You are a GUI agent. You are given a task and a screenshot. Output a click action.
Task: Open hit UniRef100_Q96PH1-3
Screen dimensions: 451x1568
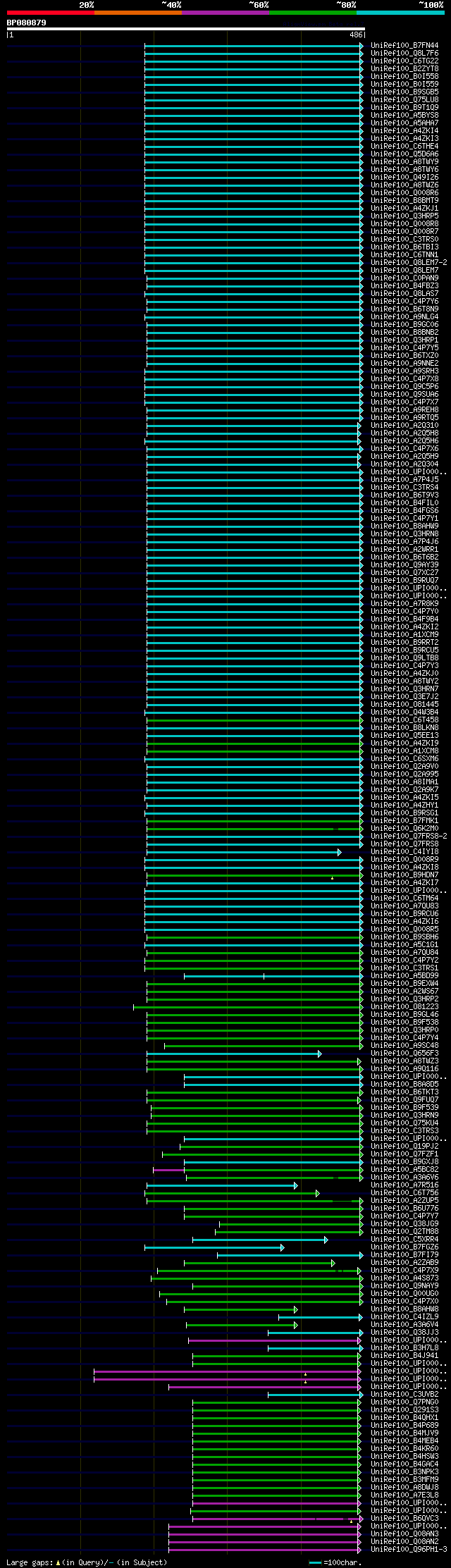point(409,1549)
